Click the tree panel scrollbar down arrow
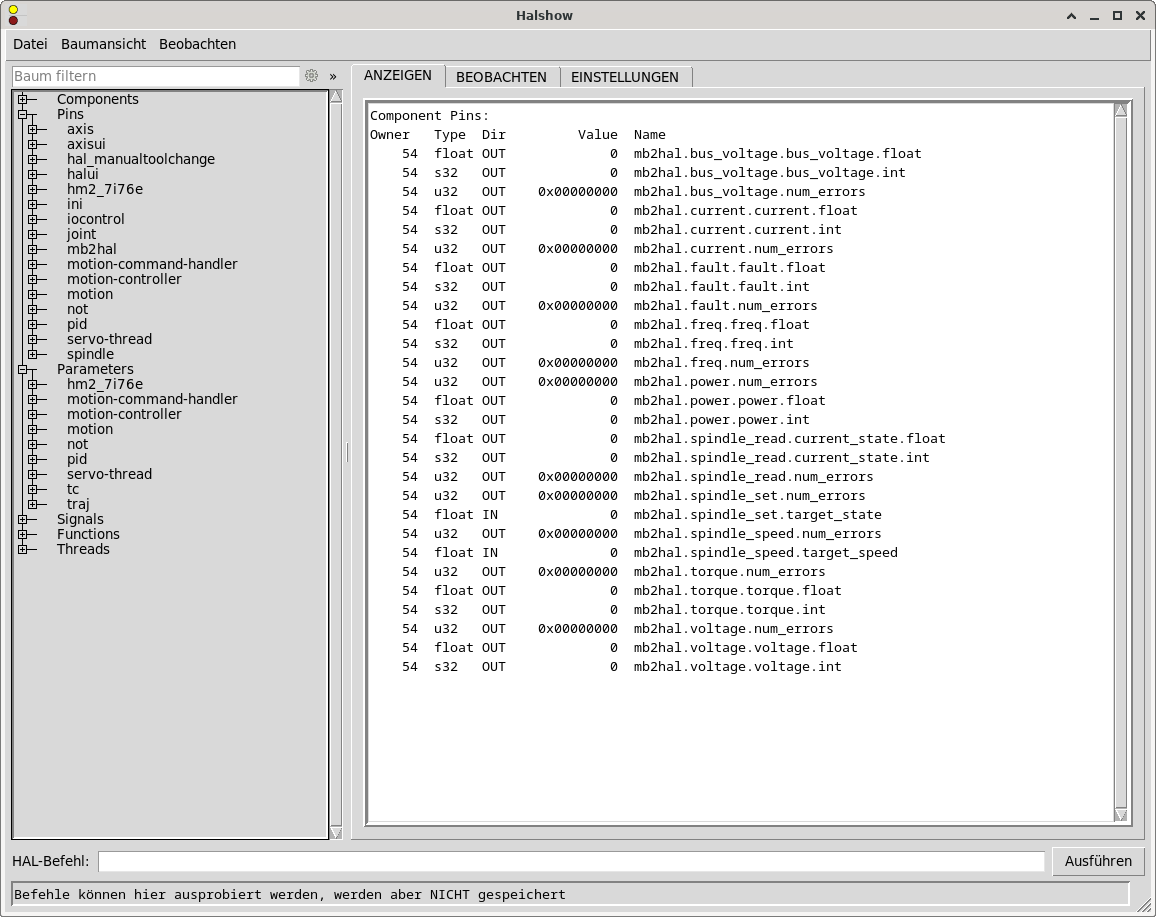Image resolution: width=1156 pixels, height=917 pixels. [336, 833]
